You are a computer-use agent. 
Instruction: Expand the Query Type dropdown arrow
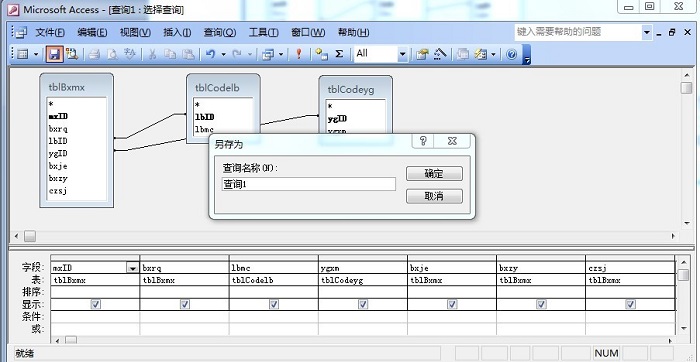(281, 54)
